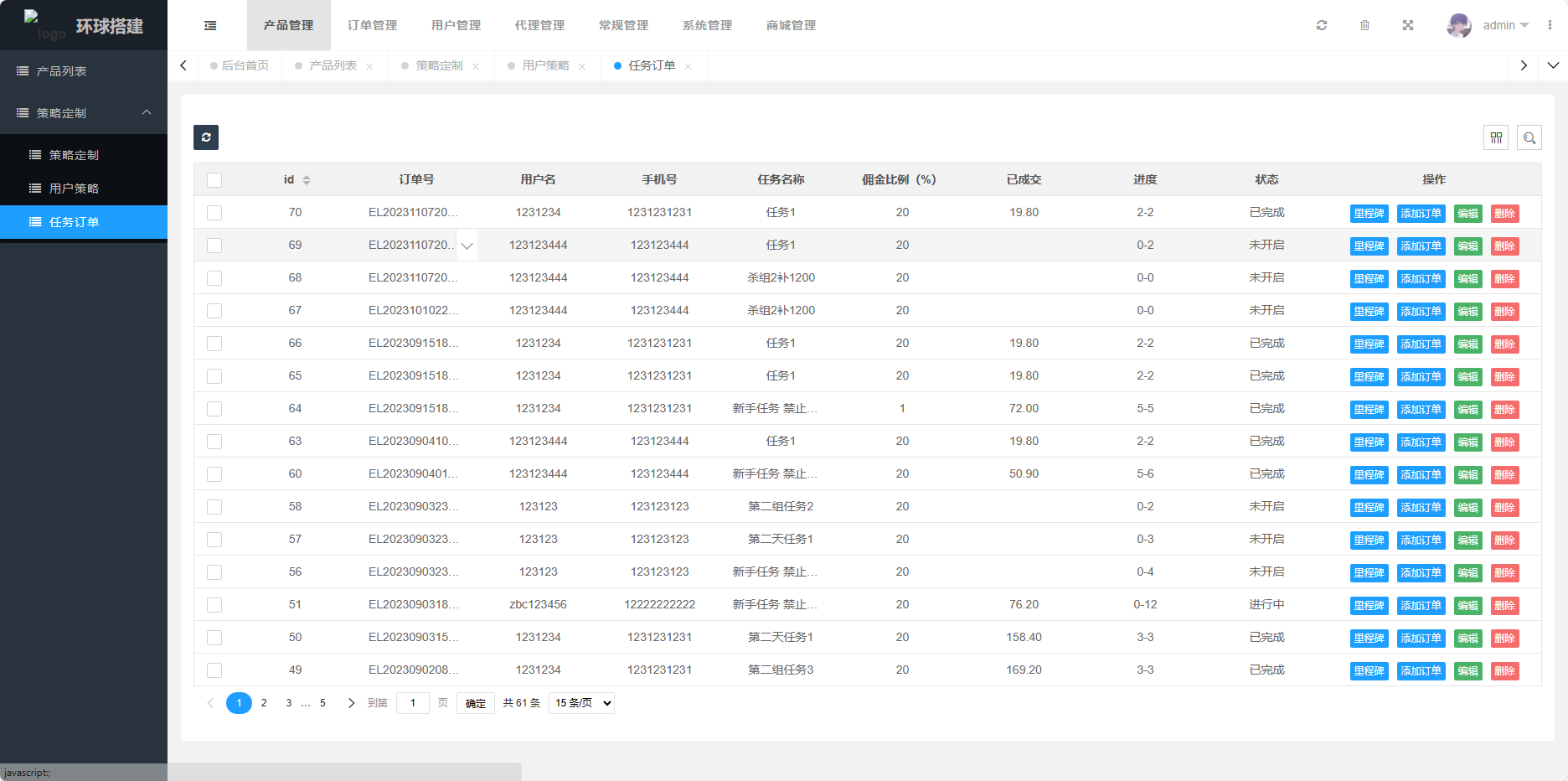Check the row with id 57

click(x=214, y=540)
